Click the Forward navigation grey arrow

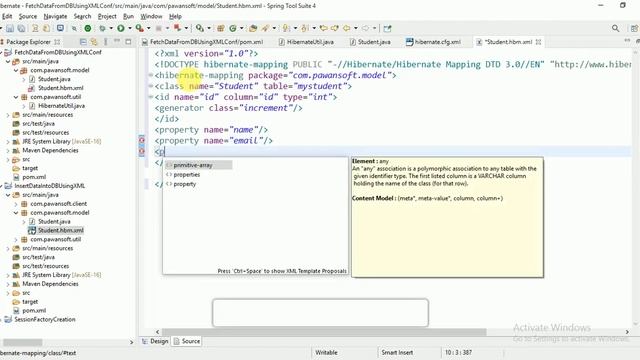366,28
